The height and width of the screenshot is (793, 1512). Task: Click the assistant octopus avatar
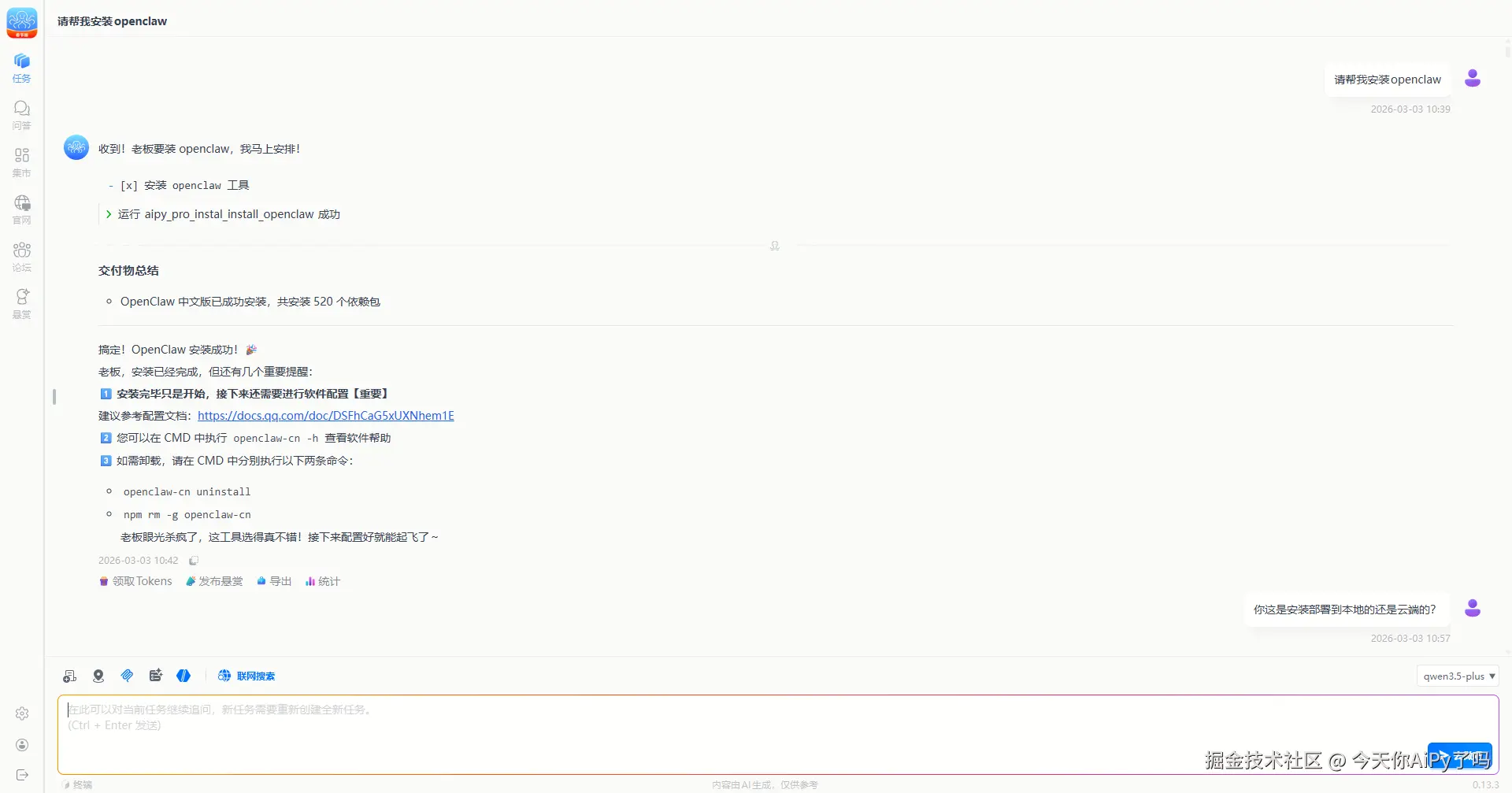[76, 147]
